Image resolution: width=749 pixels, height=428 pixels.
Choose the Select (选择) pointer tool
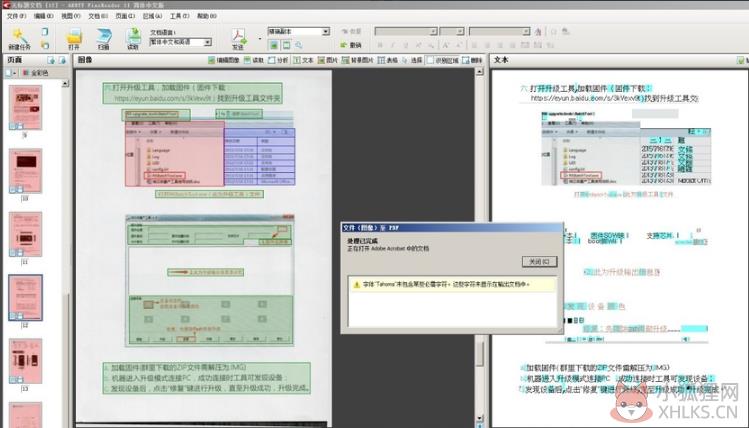(x=412, y=60)
